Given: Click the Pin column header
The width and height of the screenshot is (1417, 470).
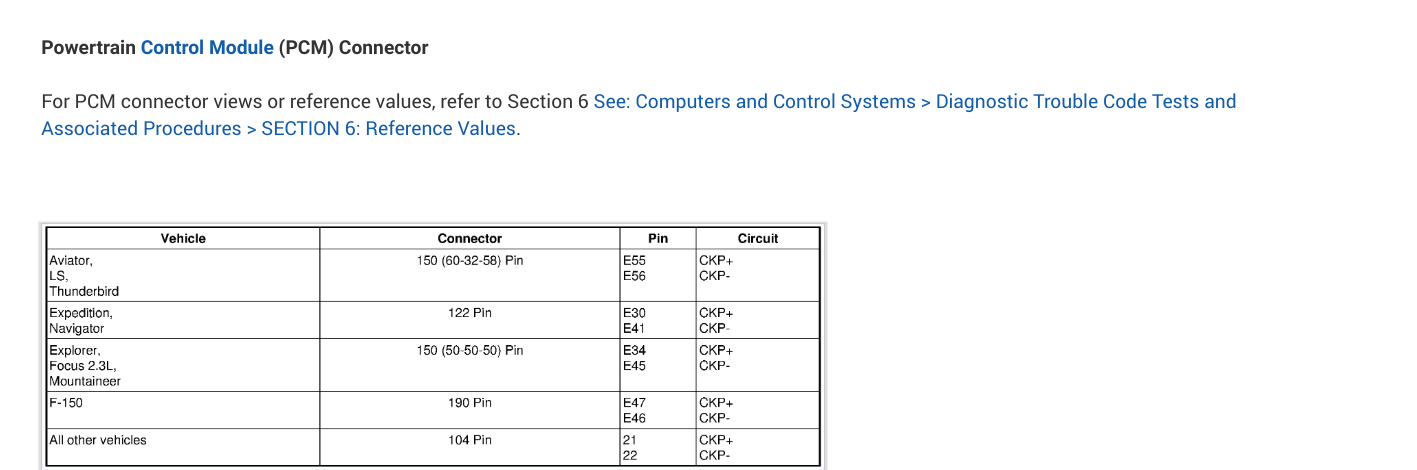Looking at the screenshot, I should (658, 238).
